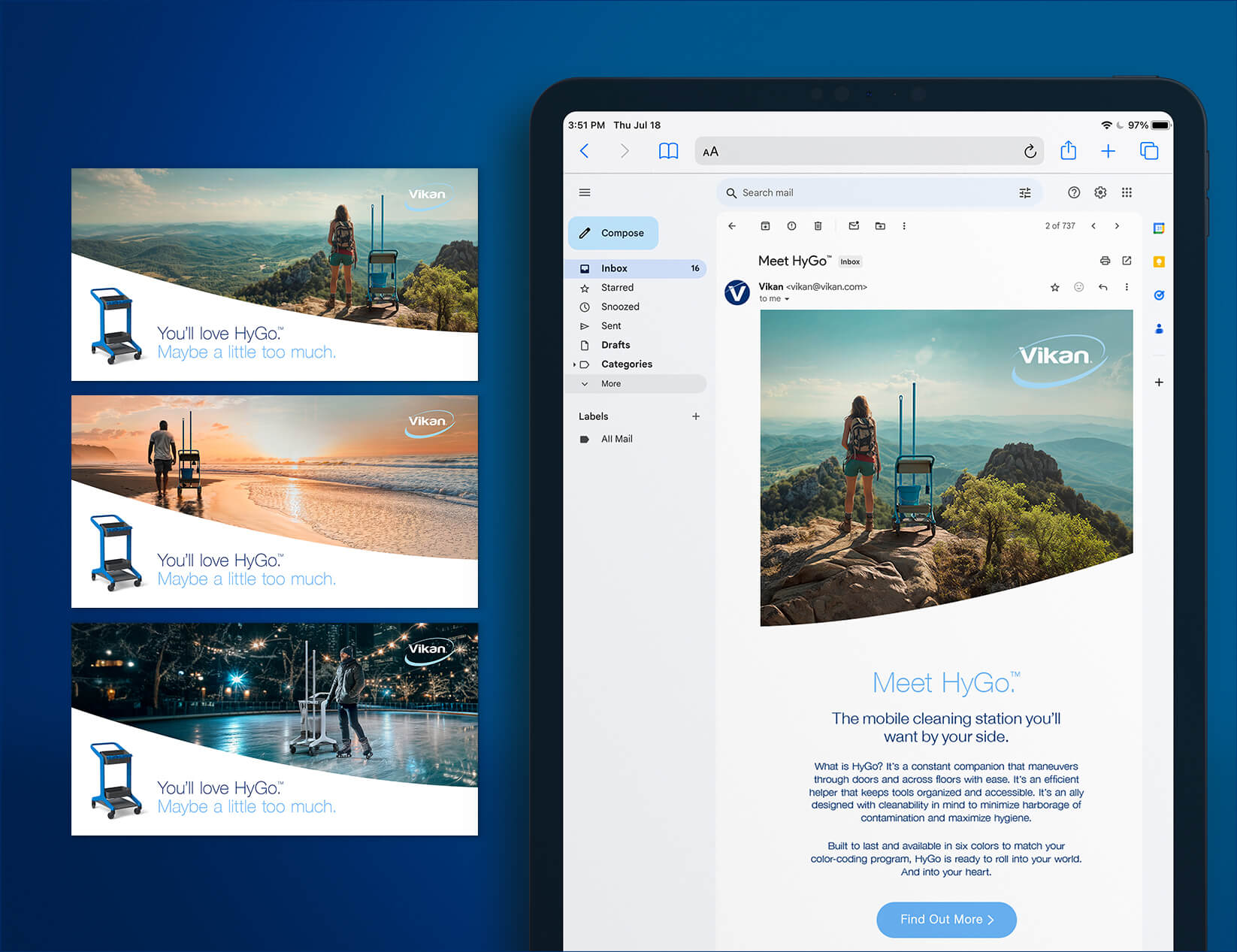
Task: Go to the older email chevron
Action: (x=1118, y=226)
